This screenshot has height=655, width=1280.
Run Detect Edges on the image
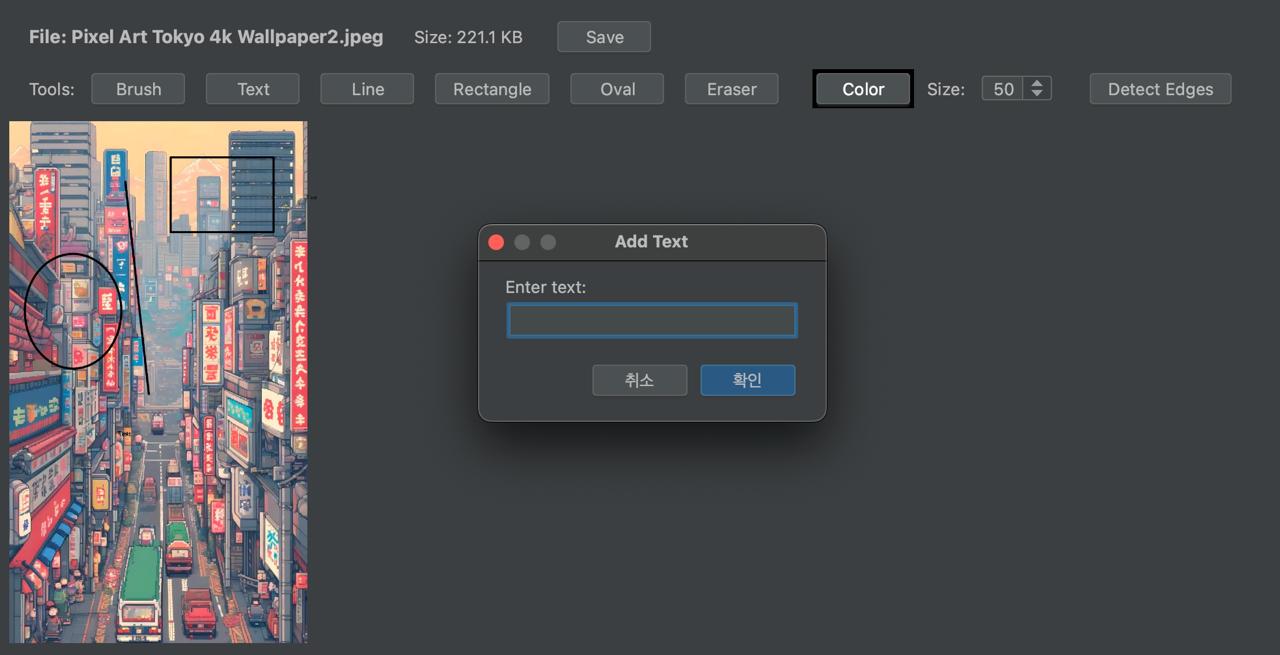tap(1159, 88)
